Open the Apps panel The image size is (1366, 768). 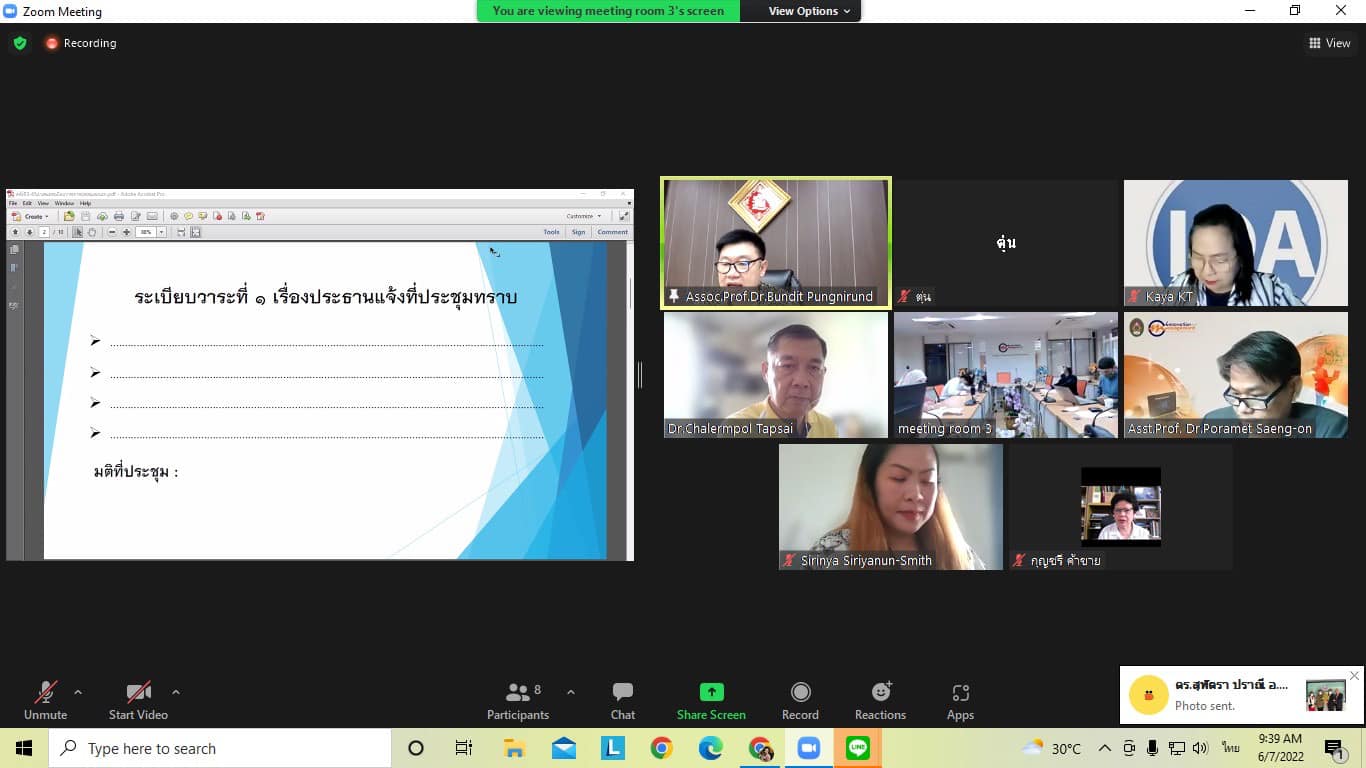point(960,700)
